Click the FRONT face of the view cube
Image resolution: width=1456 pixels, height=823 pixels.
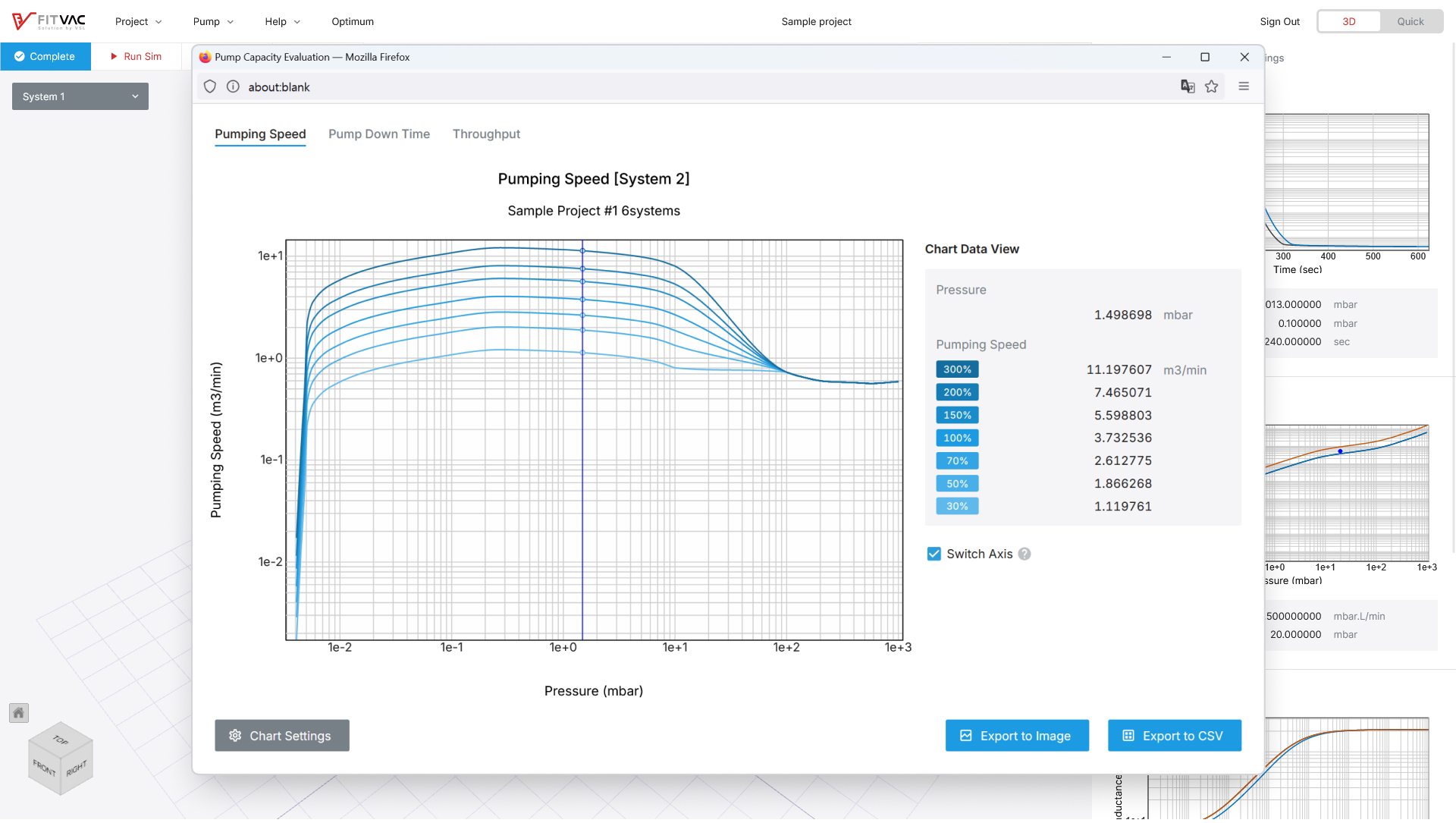44,769
